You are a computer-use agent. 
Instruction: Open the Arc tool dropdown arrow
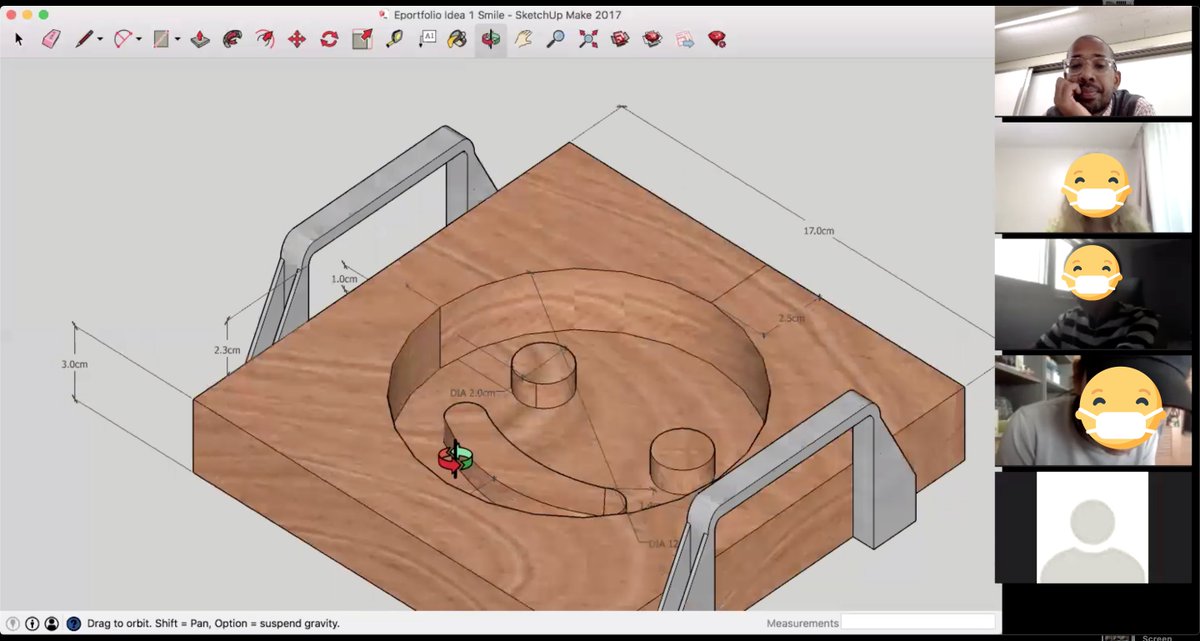[139, 40]
